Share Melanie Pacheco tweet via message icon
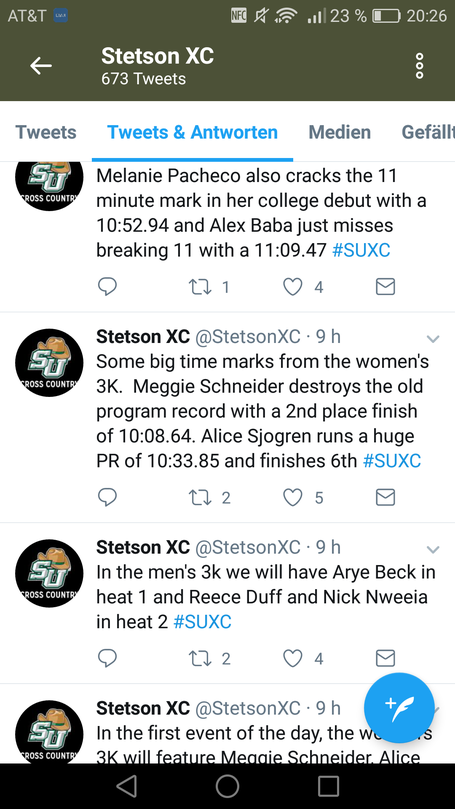 pos(385,287)
